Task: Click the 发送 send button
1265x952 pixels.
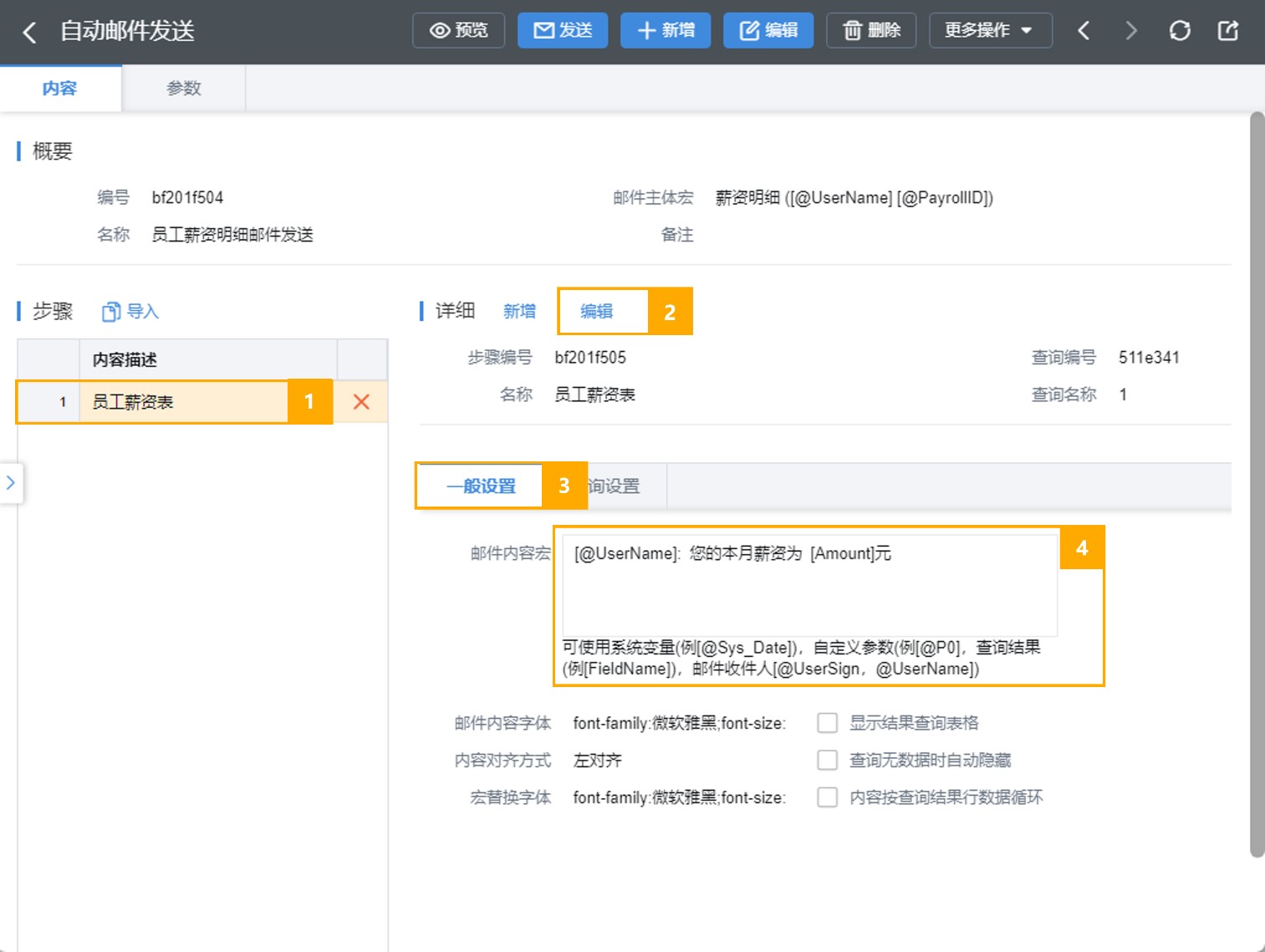Action: [563, 30]
